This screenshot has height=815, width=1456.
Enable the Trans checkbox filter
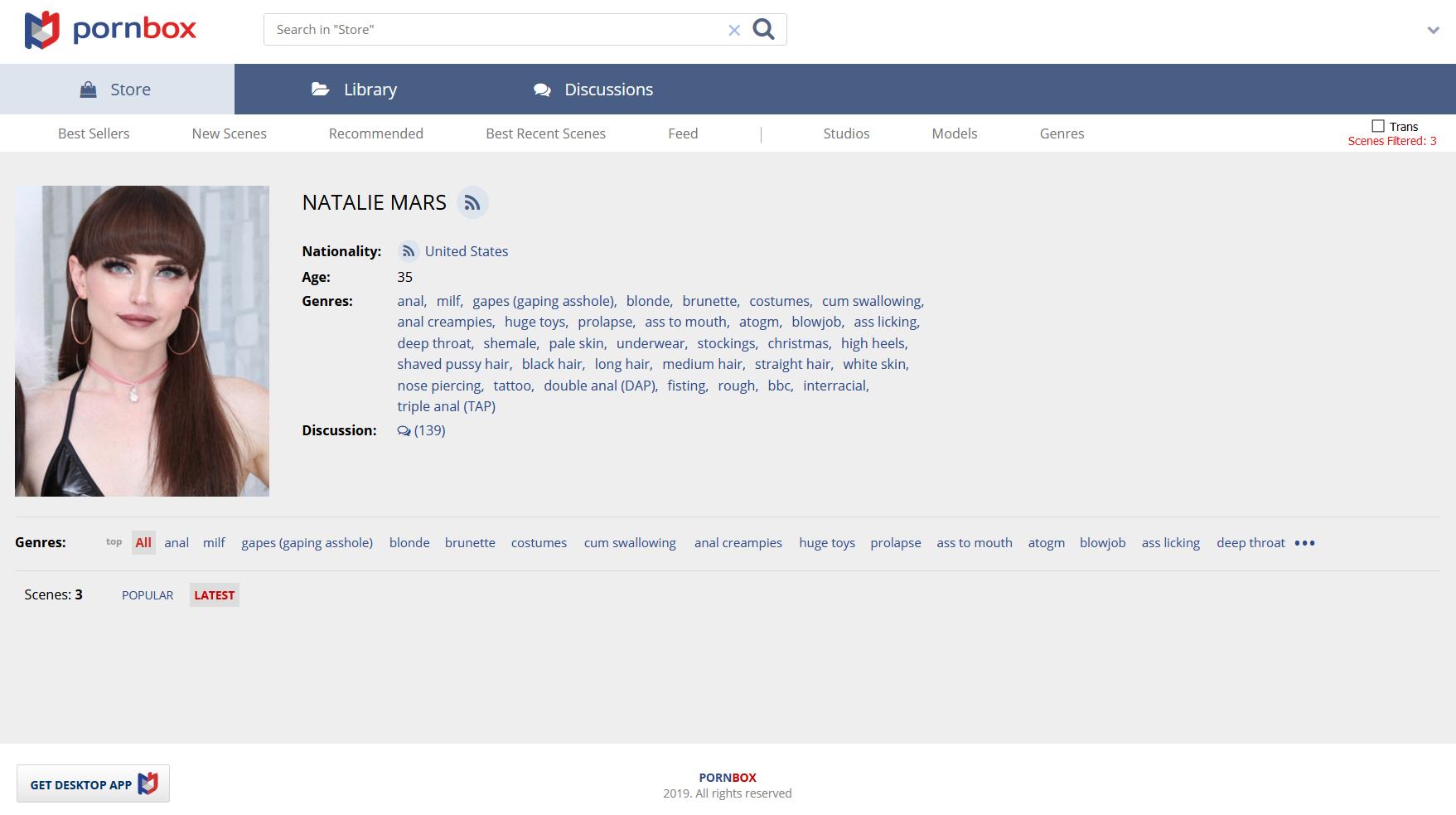coord(1378,126)
